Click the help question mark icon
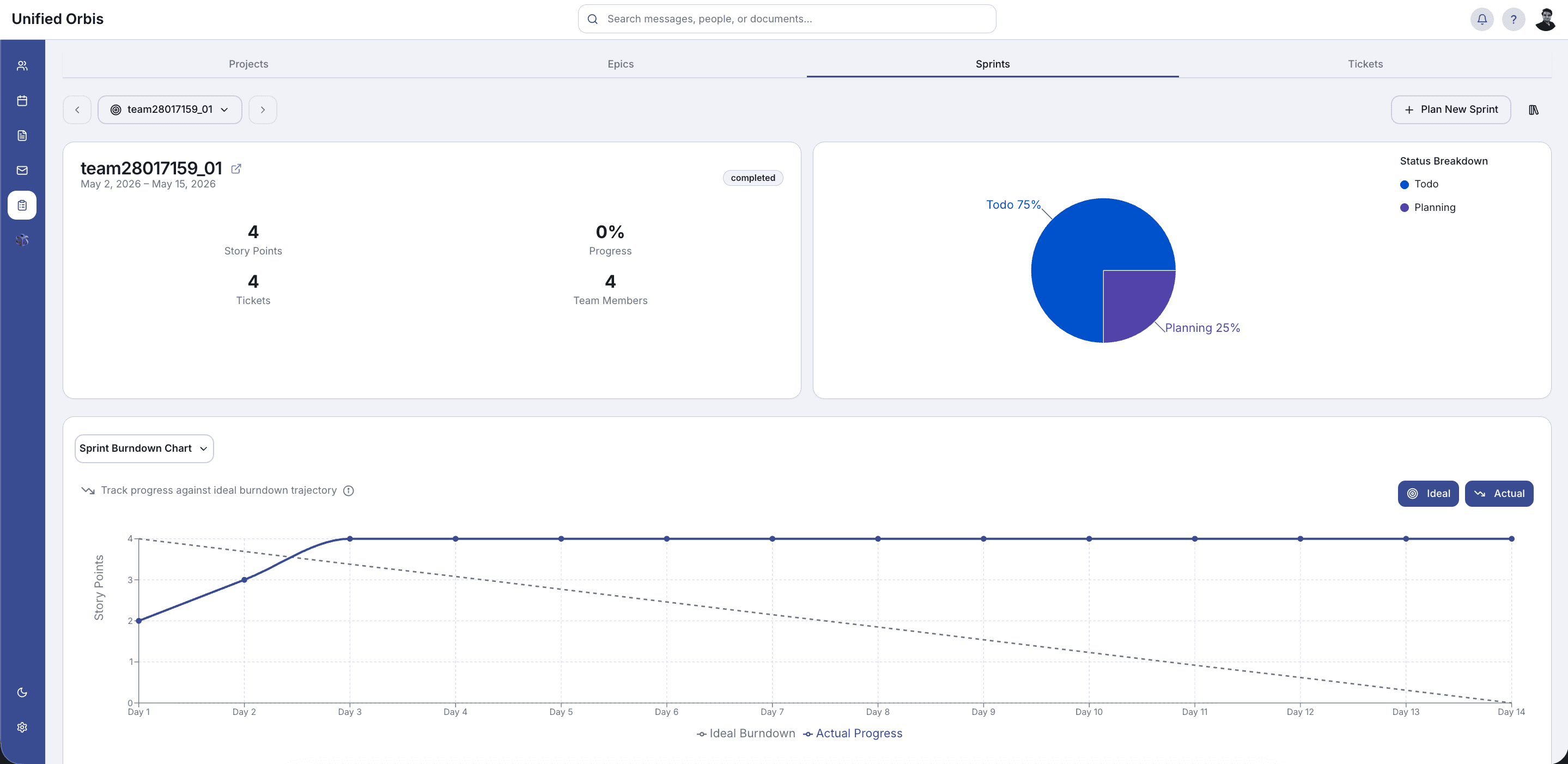The image size is (1568, 764). coord(1513,19)
